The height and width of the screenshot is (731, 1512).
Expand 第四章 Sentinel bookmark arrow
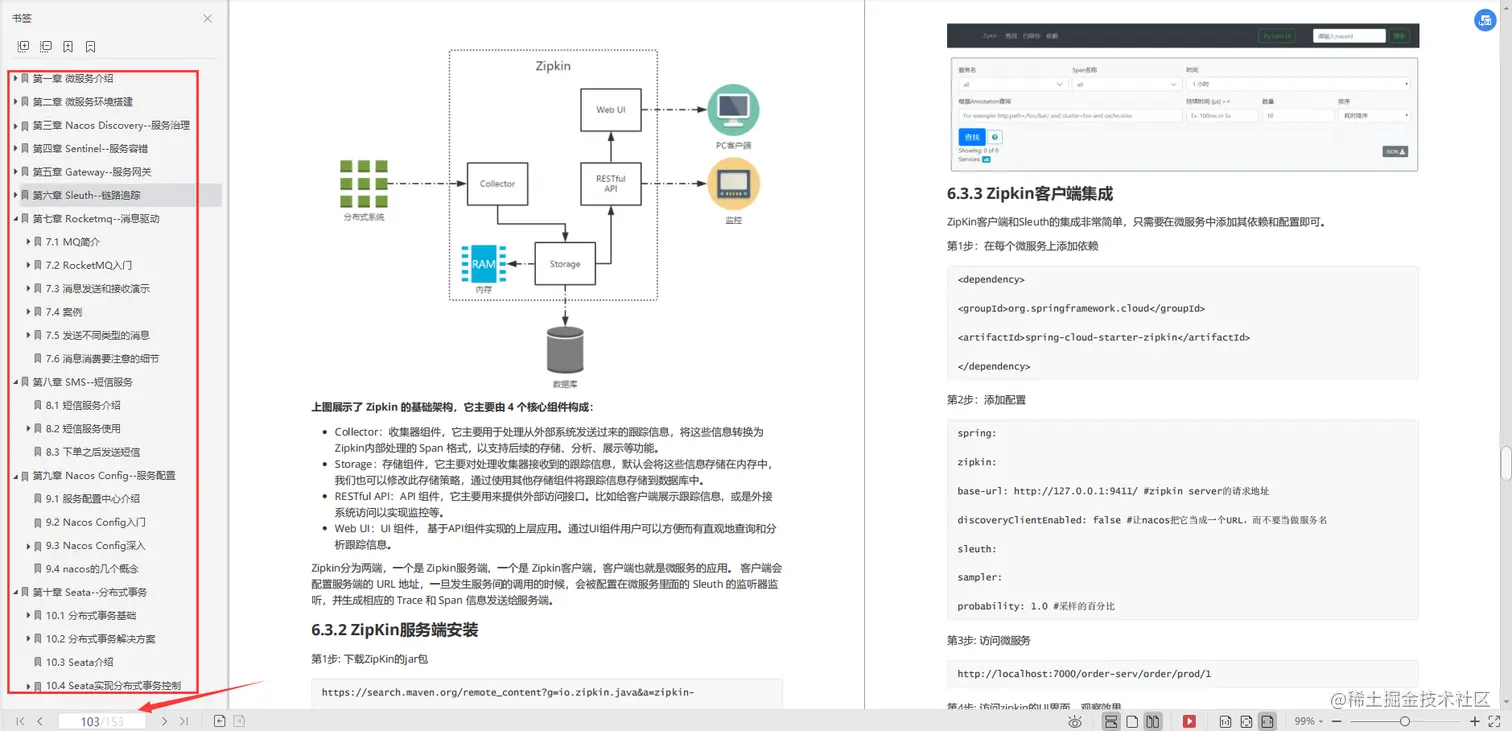click(x=15, y=148)
